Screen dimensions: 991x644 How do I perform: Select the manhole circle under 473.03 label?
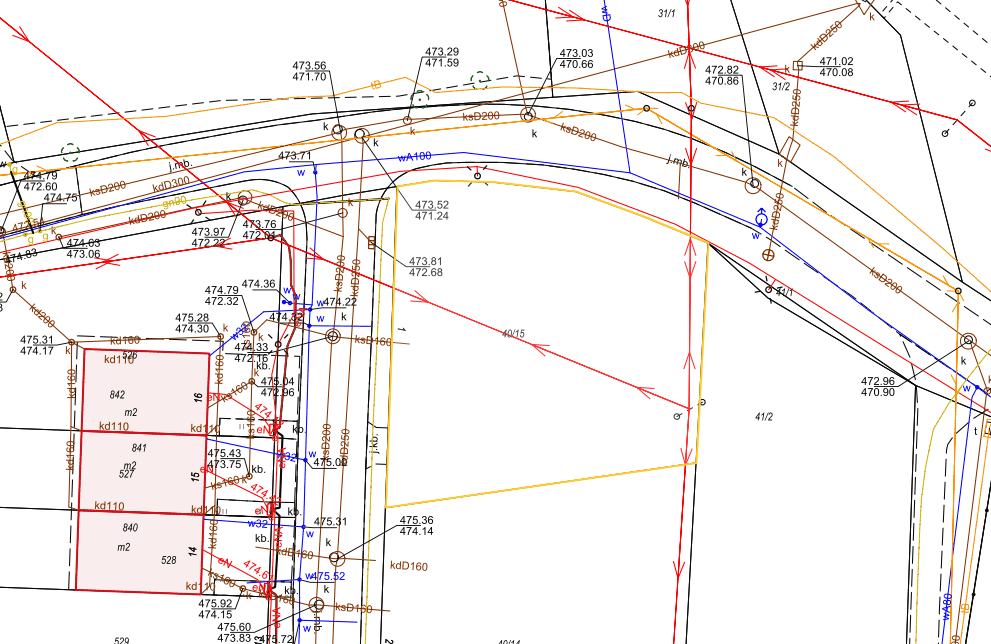[x=528, y=115]
